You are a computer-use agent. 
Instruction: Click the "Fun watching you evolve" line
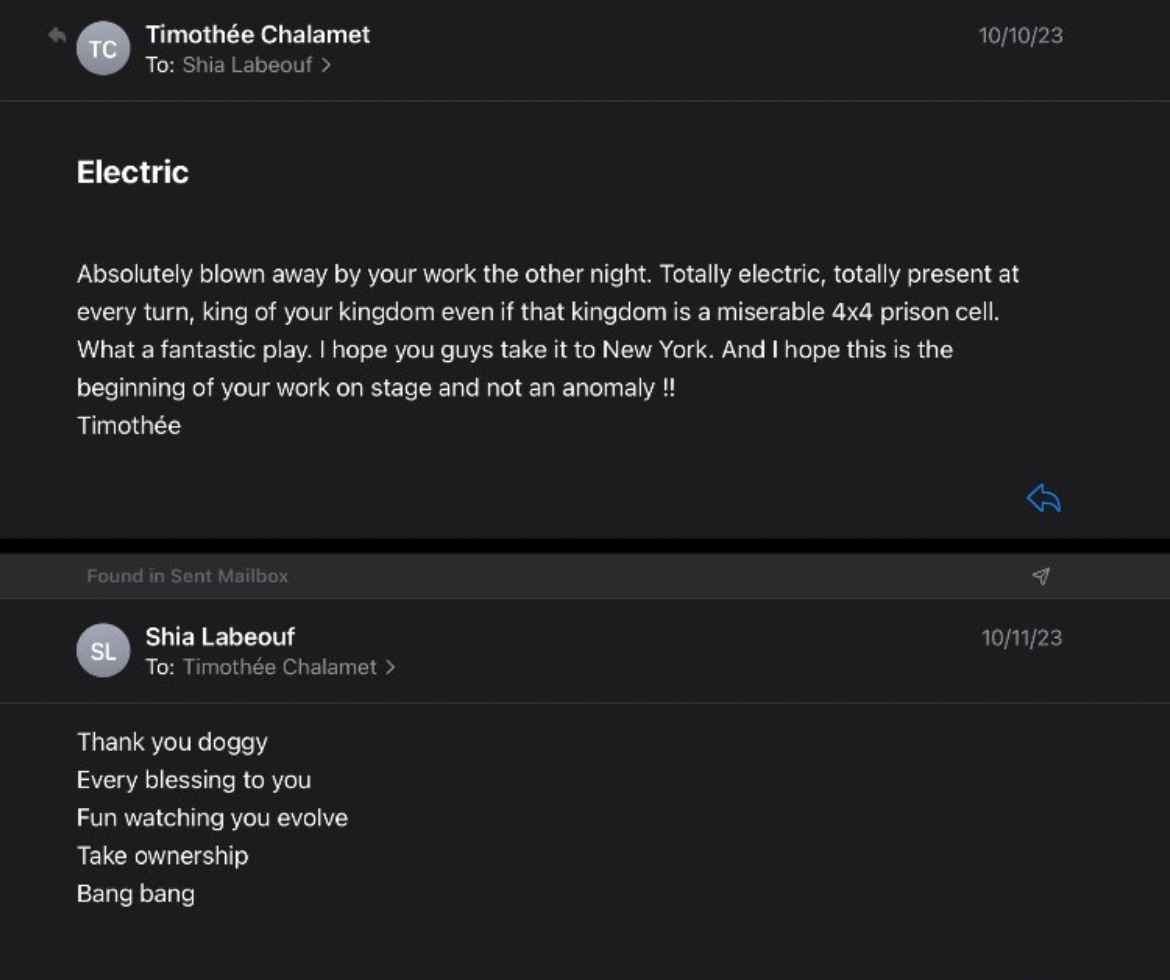click(212, 818)
